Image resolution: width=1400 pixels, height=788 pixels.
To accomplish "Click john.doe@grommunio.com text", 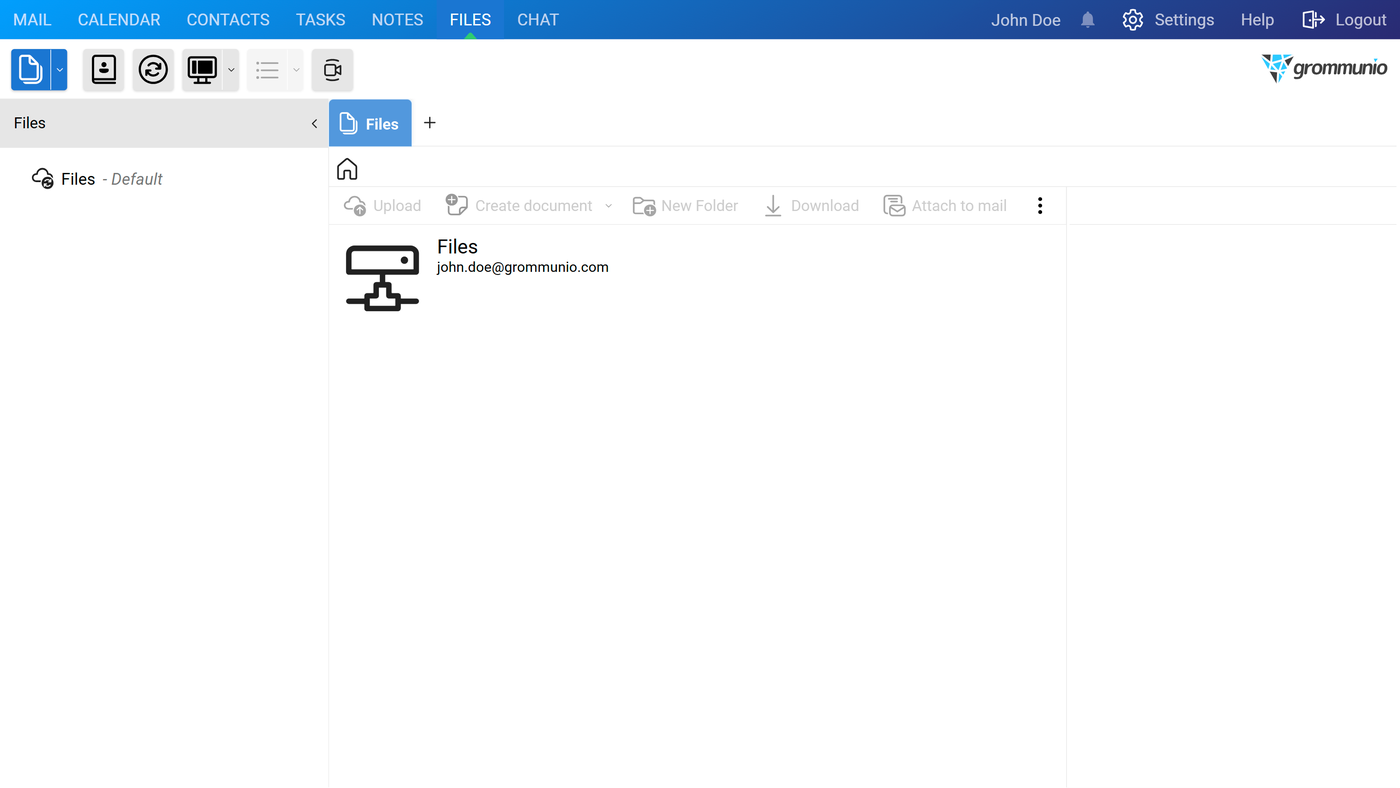I will 523,268.
